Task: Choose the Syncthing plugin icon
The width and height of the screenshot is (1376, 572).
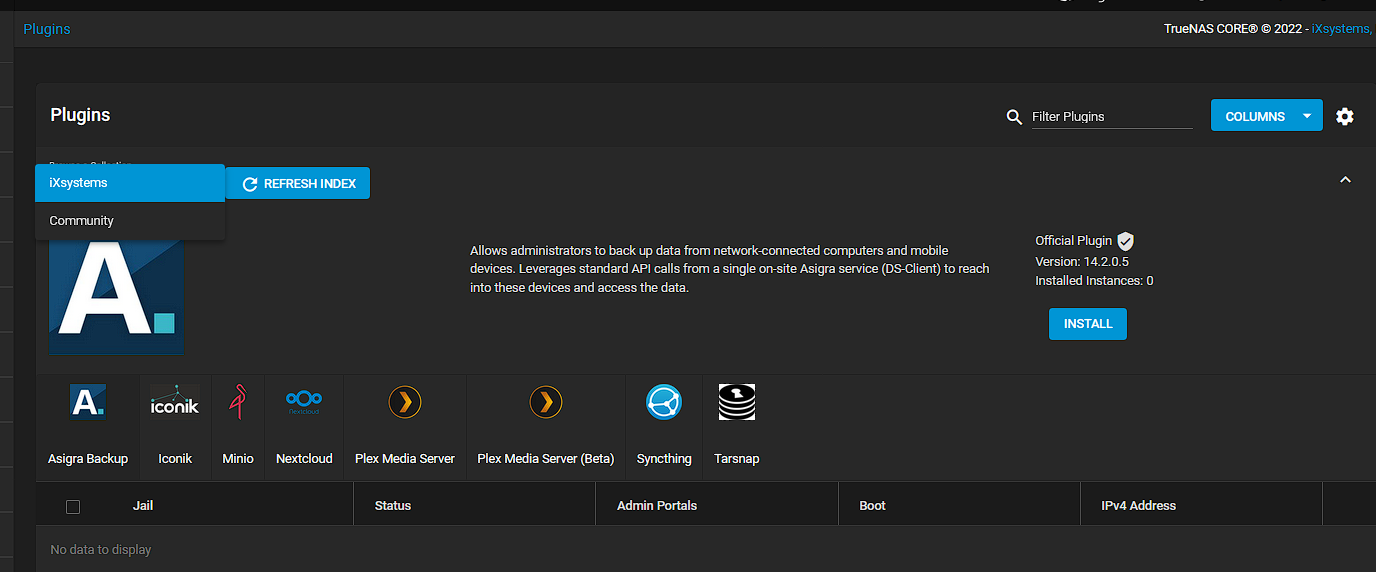Action: (x=664, y=402)
